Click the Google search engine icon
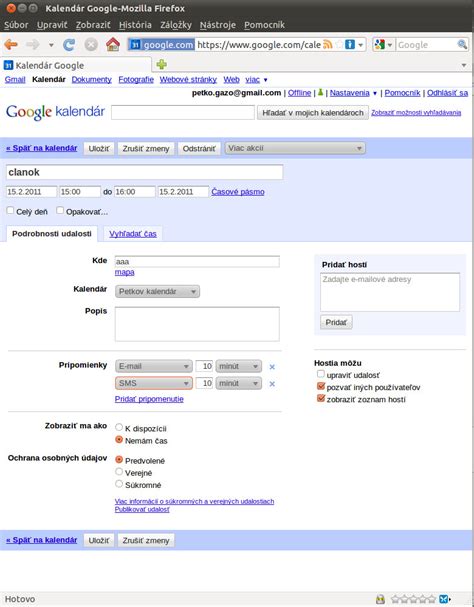474x607 pixels. [380, 45]
